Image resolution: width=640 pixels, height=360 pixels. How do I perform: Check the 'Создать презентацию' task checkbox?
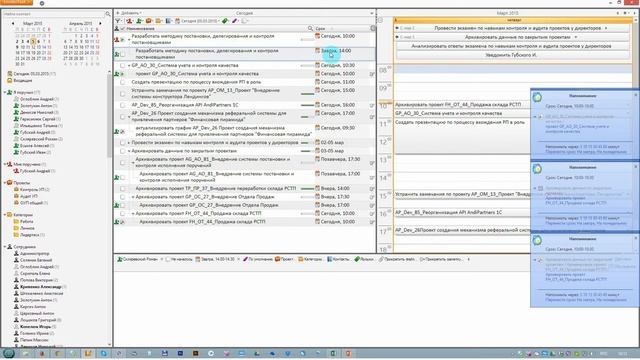pyautogui.click(x=122, y=82)
